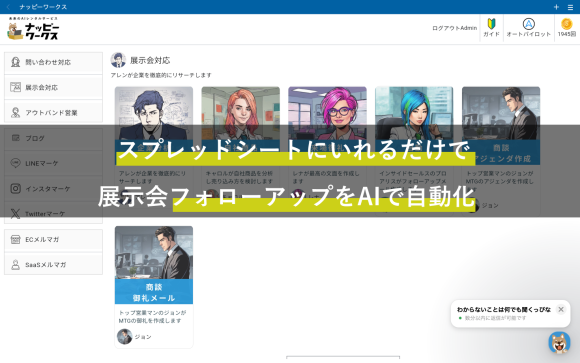Click the ナッピーワークス shiba dog logo

pos(33,28)
